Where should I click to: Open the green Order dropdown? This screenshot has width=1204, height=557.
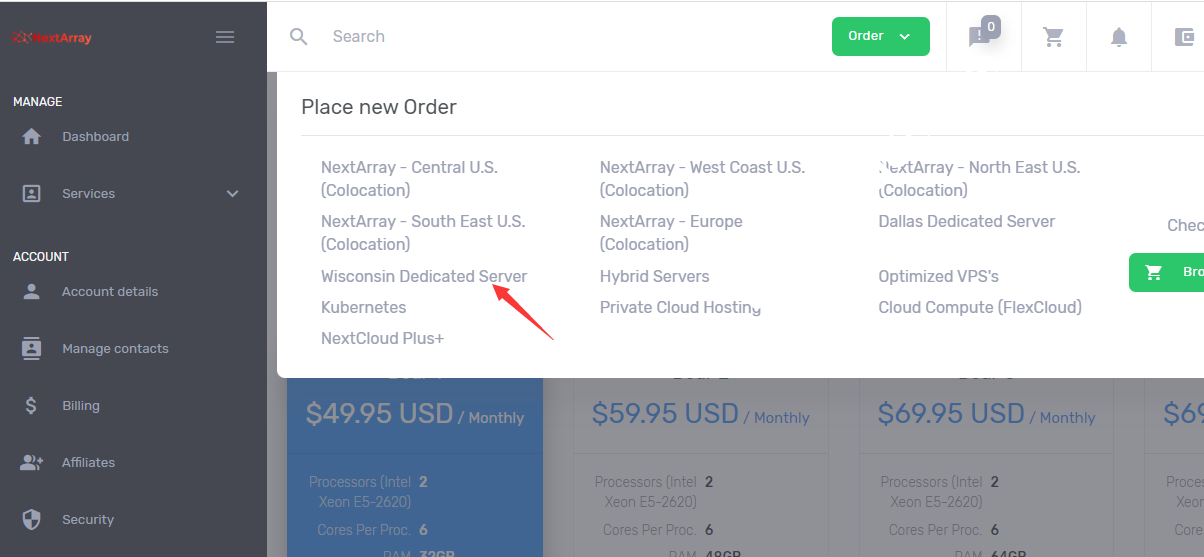[x=880, y=36]
